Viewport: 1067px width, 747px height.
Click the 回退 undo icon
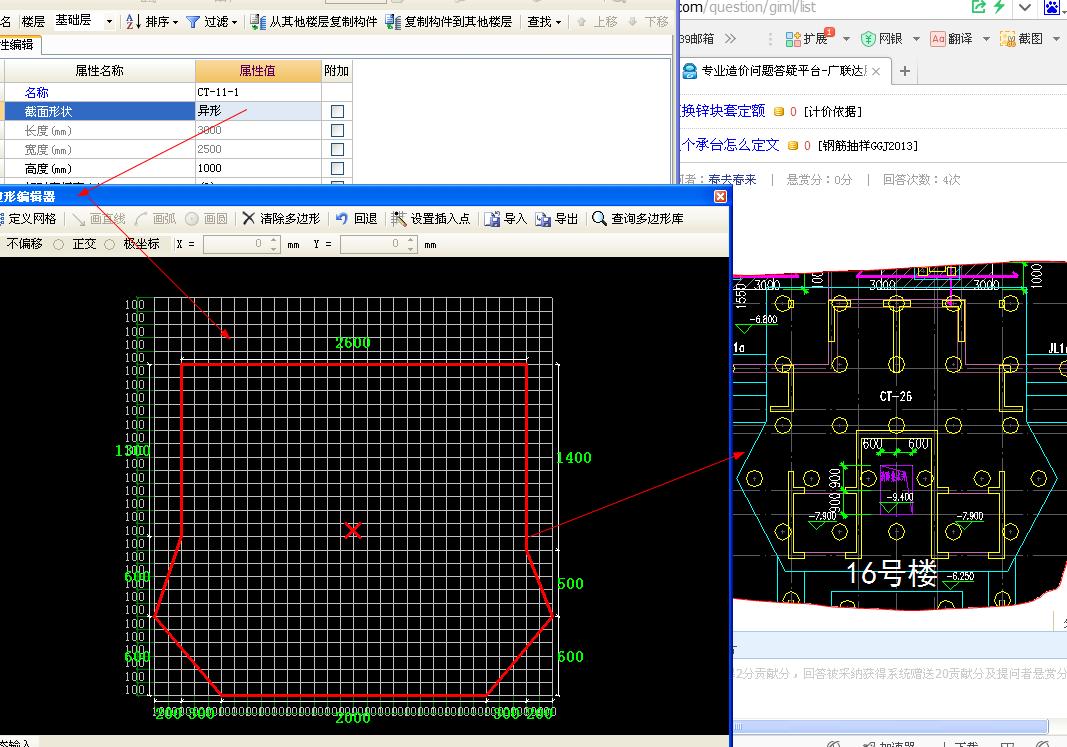[x=342, y=218]
